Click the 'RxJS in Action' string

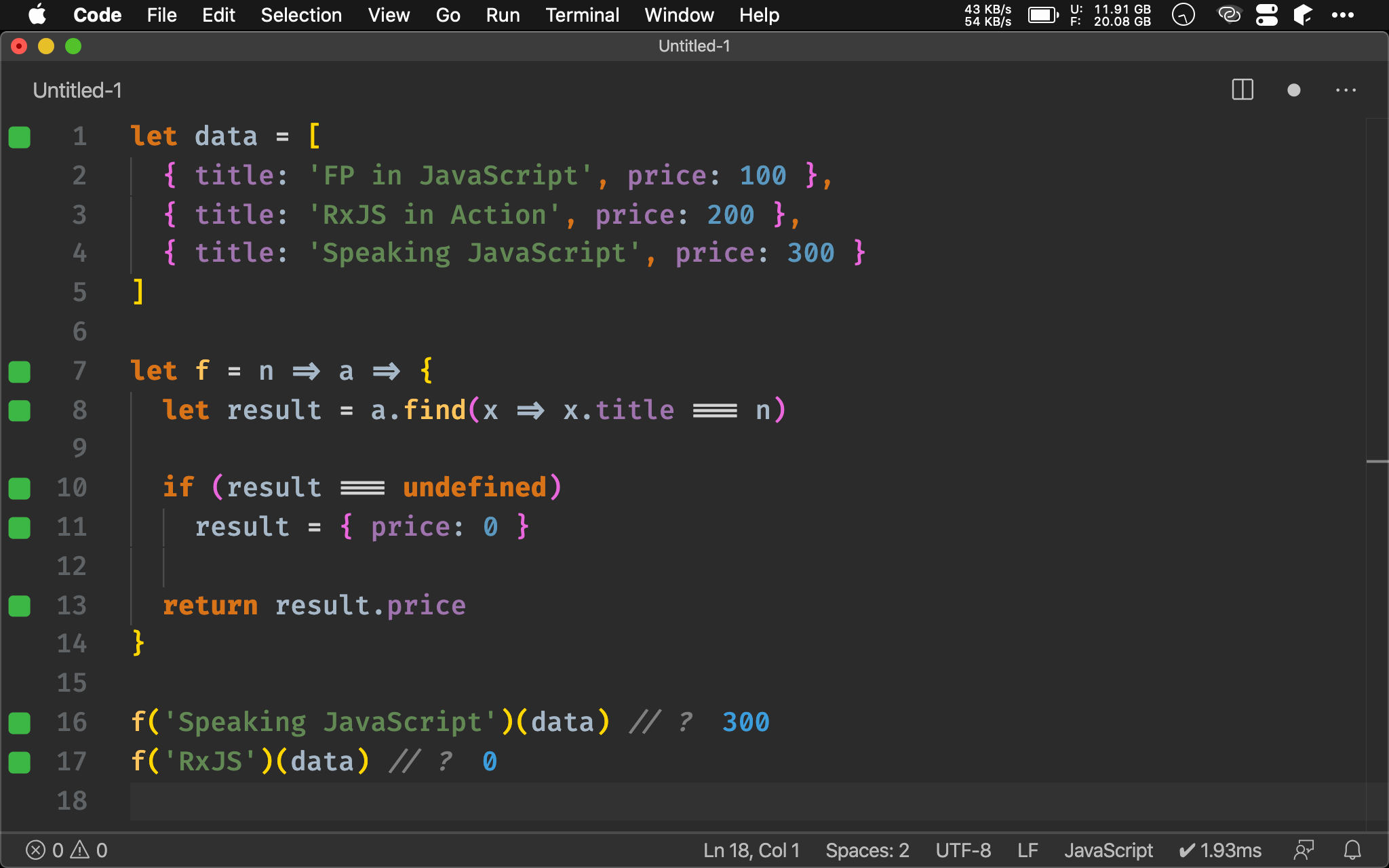[434, 215]
